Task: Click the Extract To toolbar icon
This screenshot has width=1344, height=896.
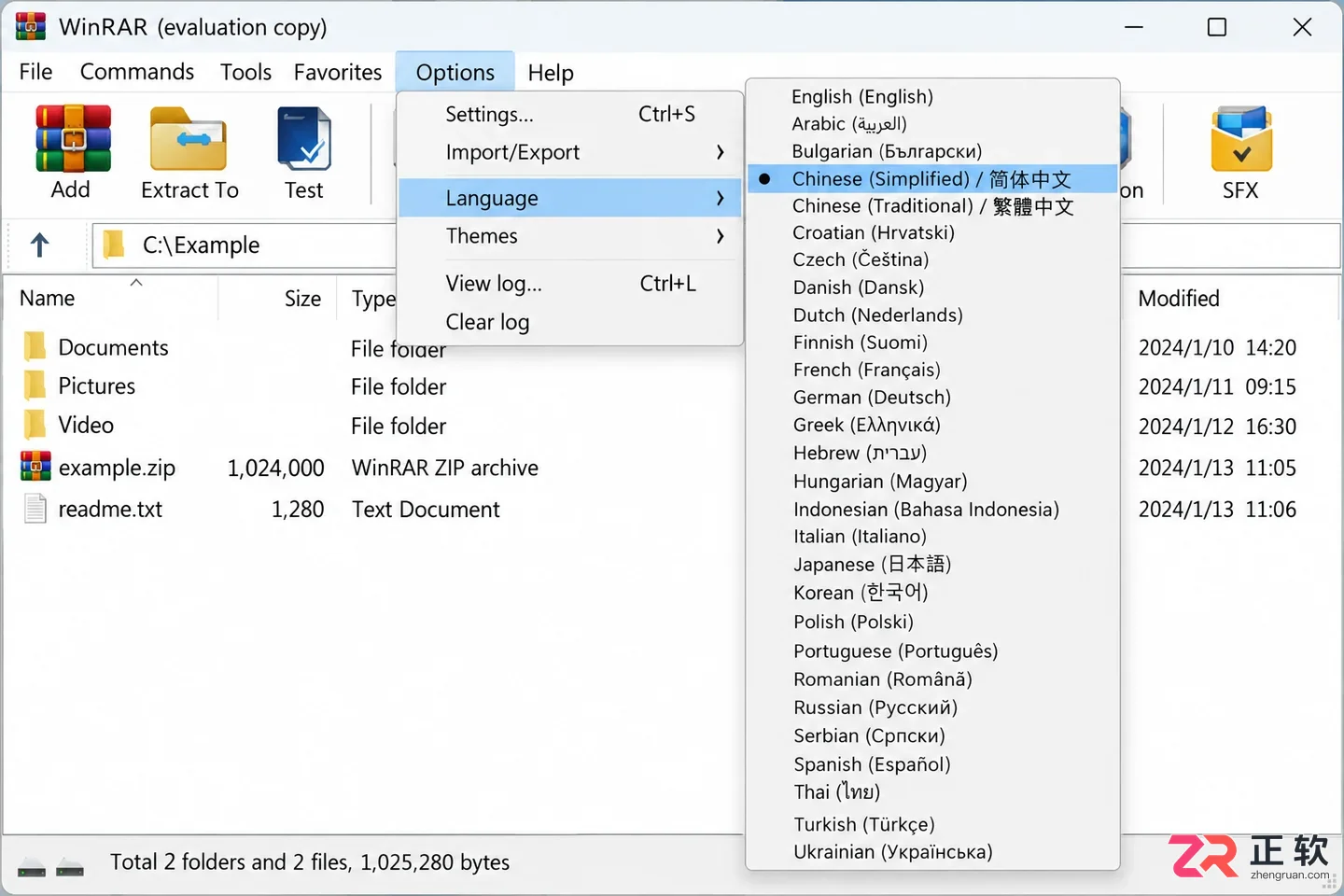Action: point(189,139)
